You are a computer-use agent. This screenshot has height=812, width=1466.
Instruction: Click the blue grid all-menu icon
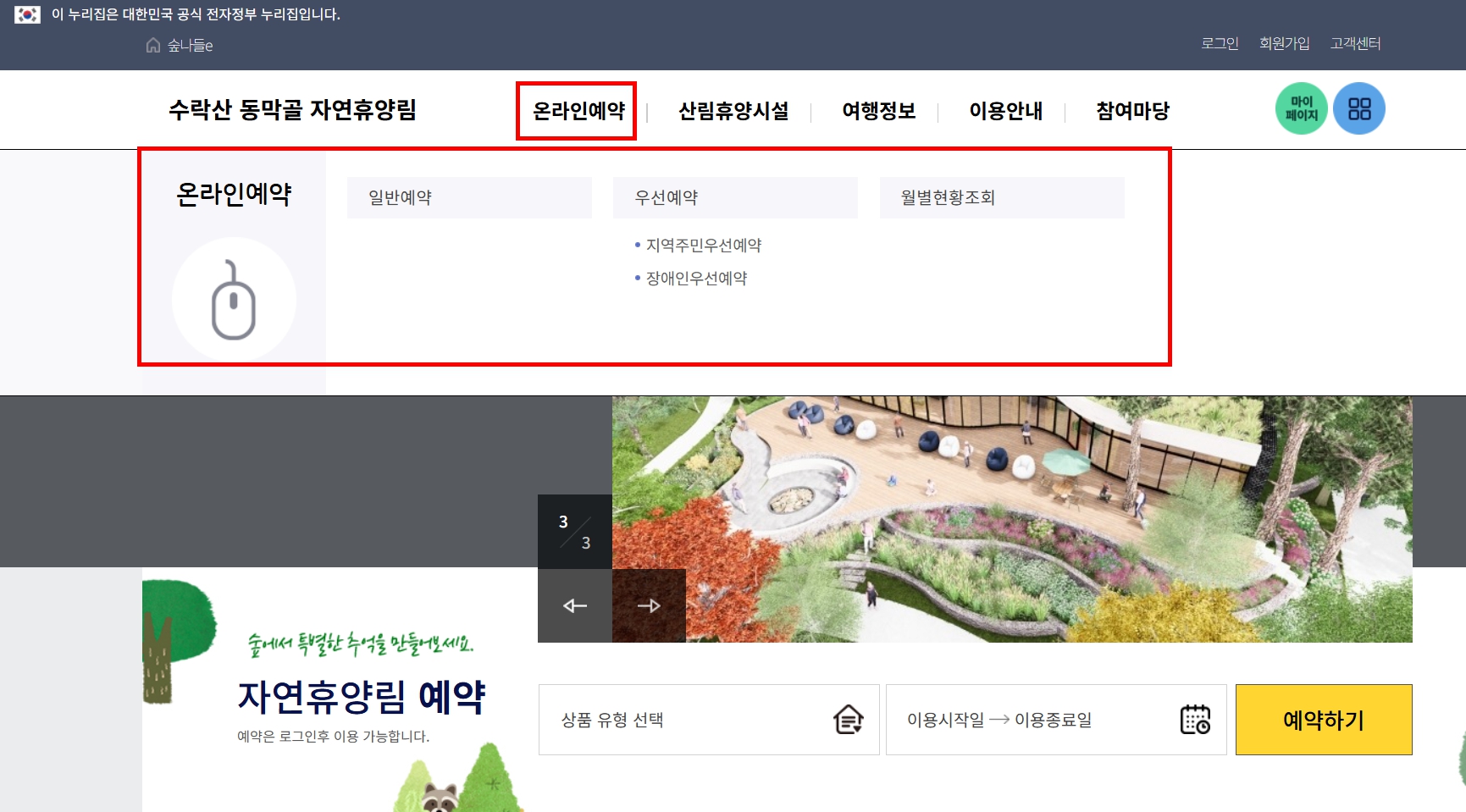point(1359,108)
